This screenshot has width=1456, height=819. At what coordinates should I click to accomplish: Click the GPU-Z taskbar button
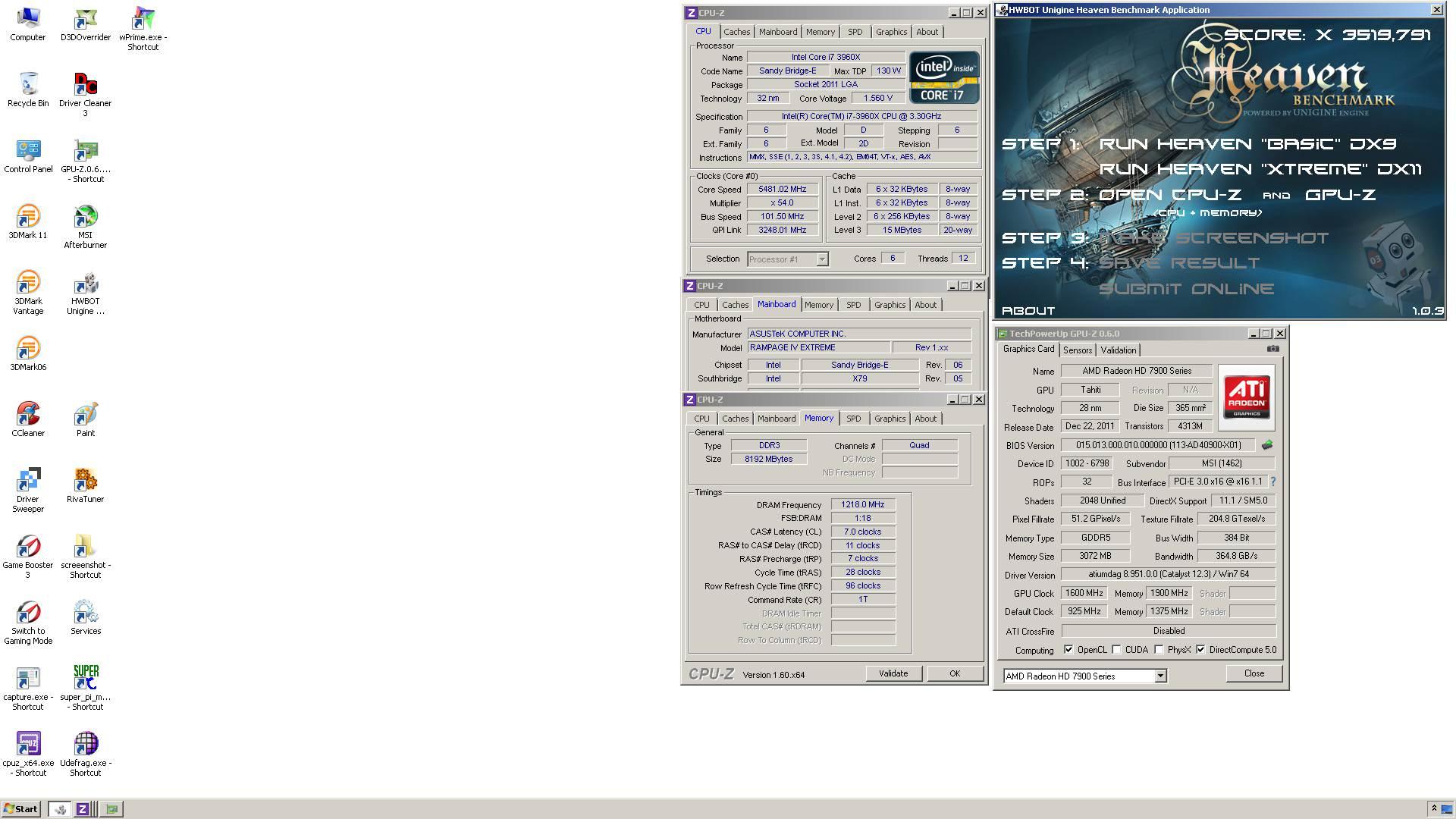point(112,809)
